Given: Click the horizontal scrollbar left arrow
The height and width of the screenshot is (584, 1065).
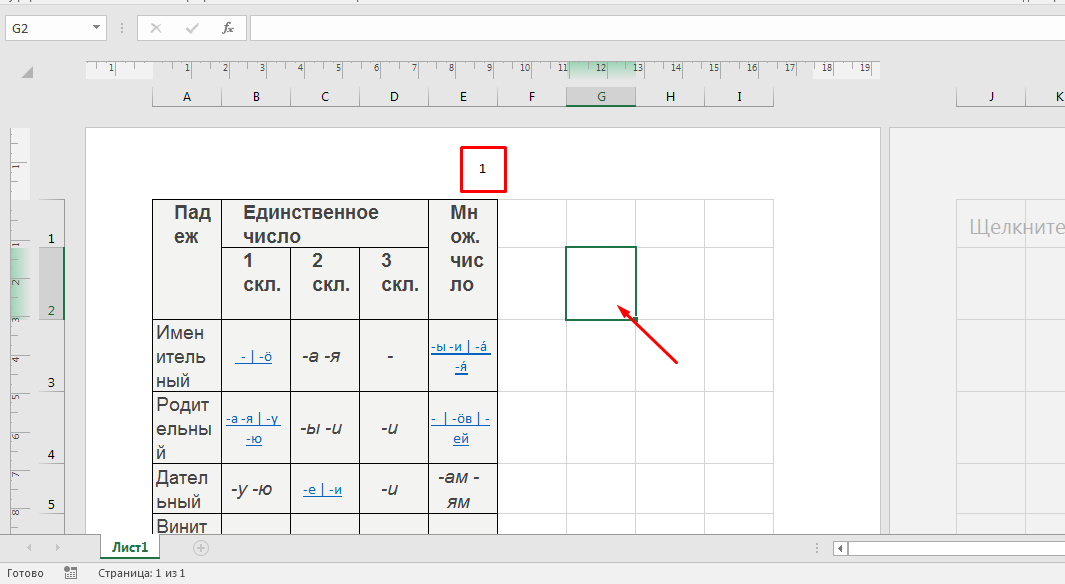Looking at the screenshot, I should [x=841, y=548].
